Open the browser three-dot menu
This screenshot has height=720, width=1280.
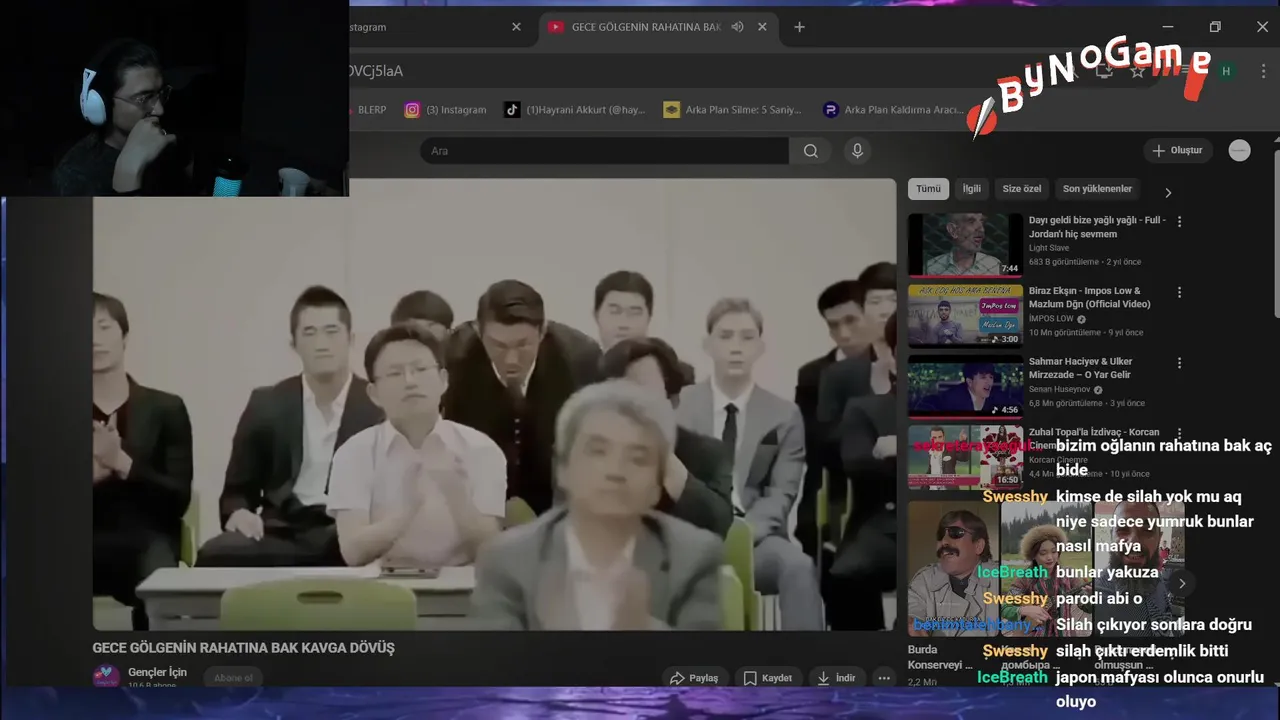1263,71
